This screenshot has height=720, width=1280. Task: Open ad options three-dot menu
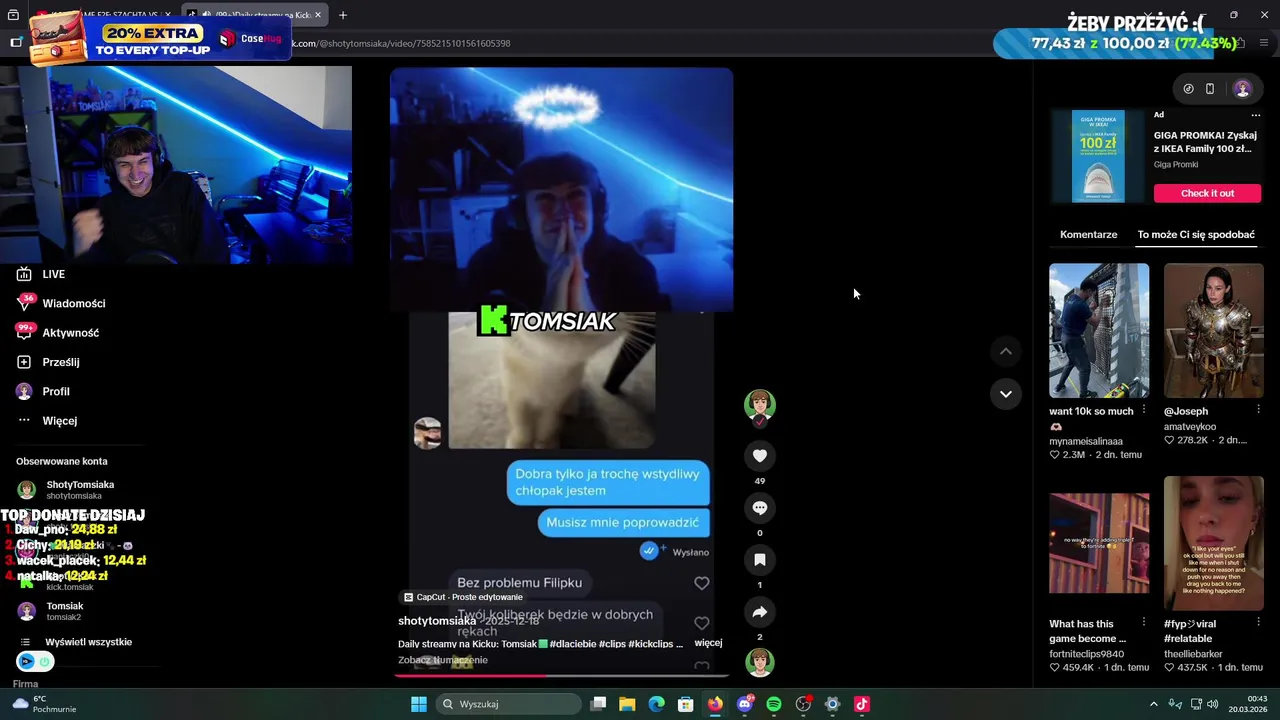click(x=1258, y=115)
